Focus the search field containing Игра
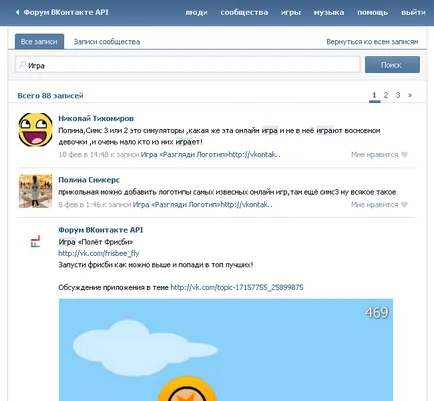This screenshot has width=434, height=401. tap(188, 65)
